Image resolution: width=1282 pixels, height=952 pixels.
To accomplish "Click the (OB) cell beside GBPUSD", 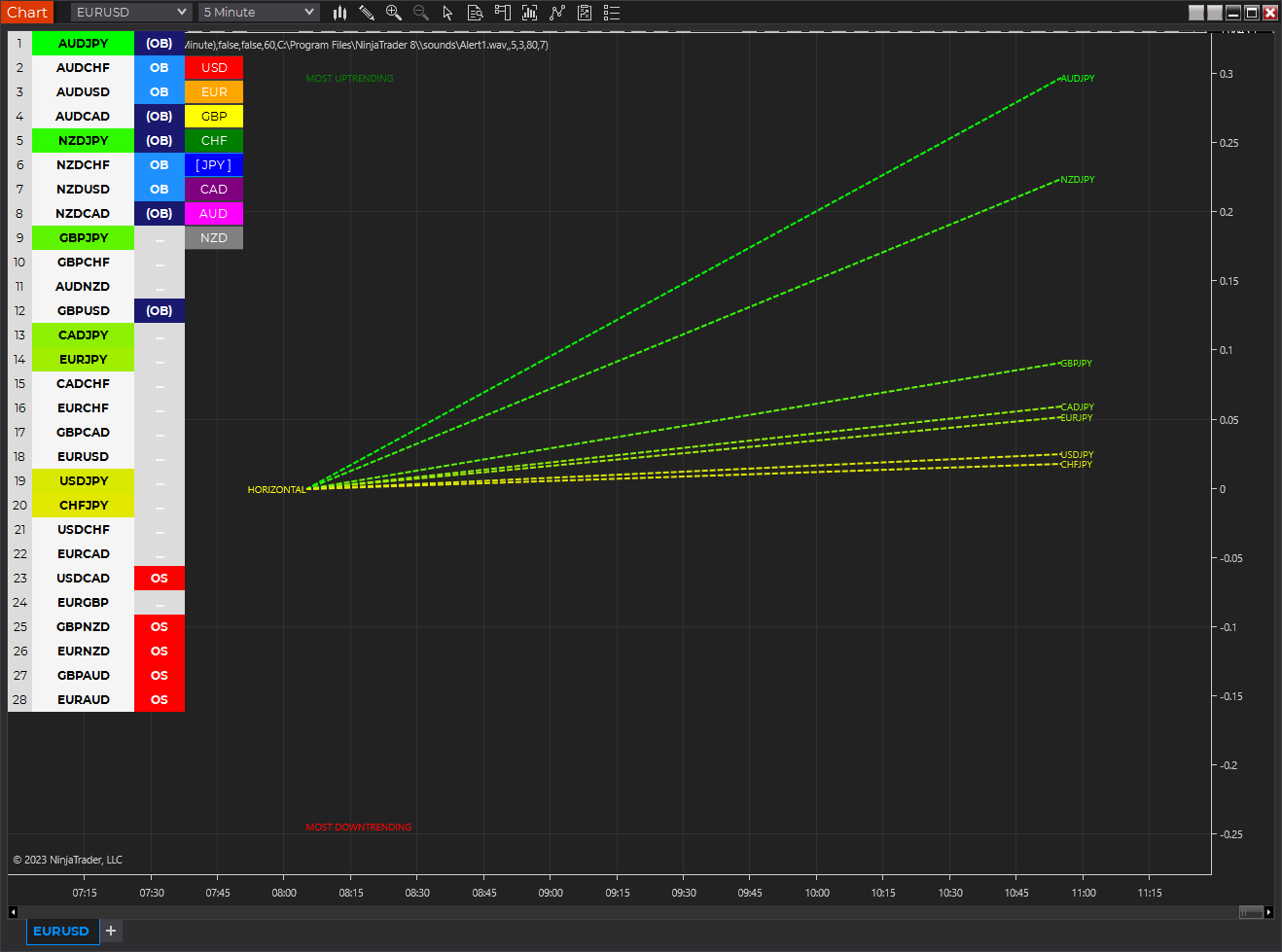I will click(160, 310).
